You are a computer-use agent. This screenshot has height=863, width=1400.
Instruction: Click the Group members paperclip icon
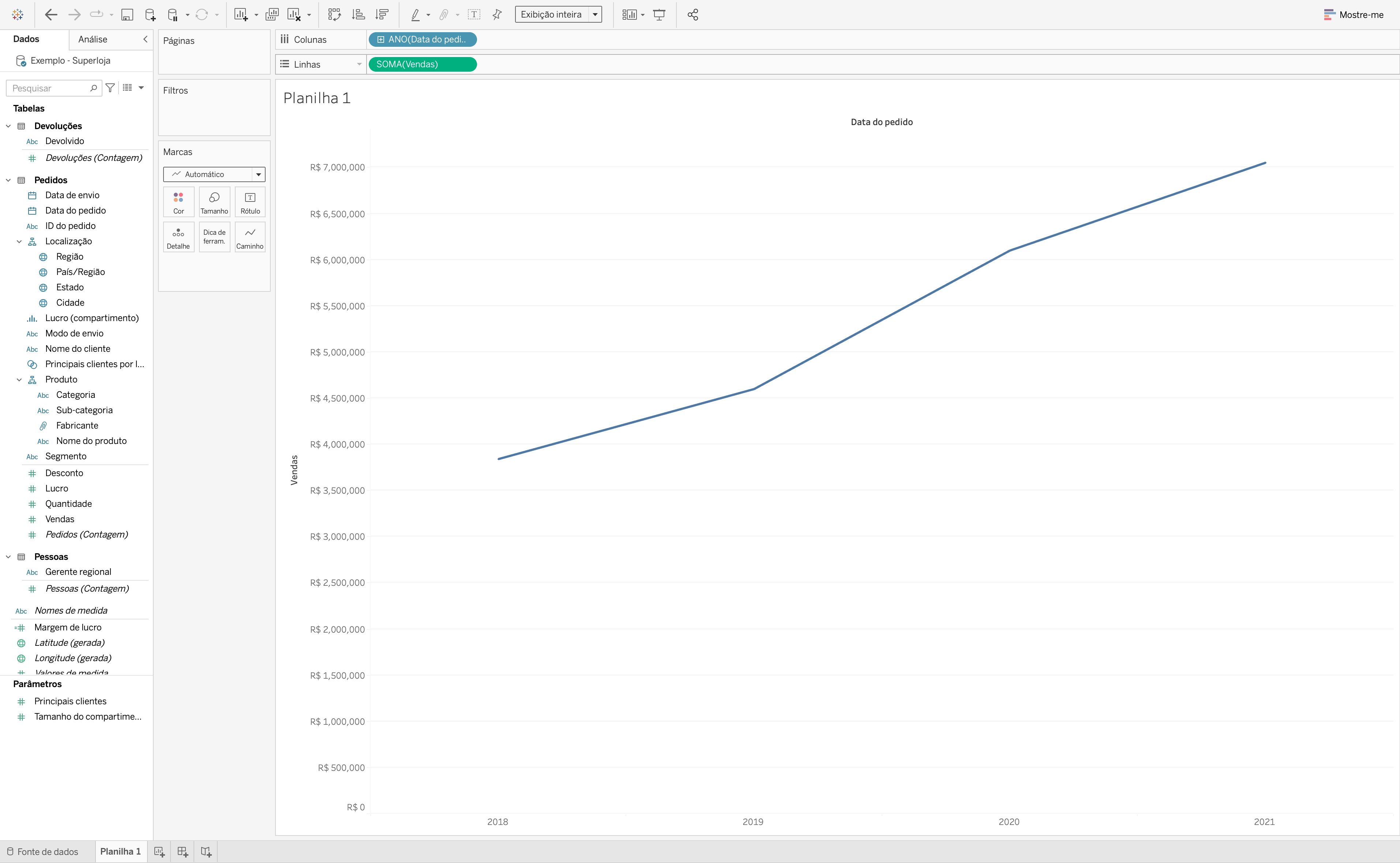[444, 15]
